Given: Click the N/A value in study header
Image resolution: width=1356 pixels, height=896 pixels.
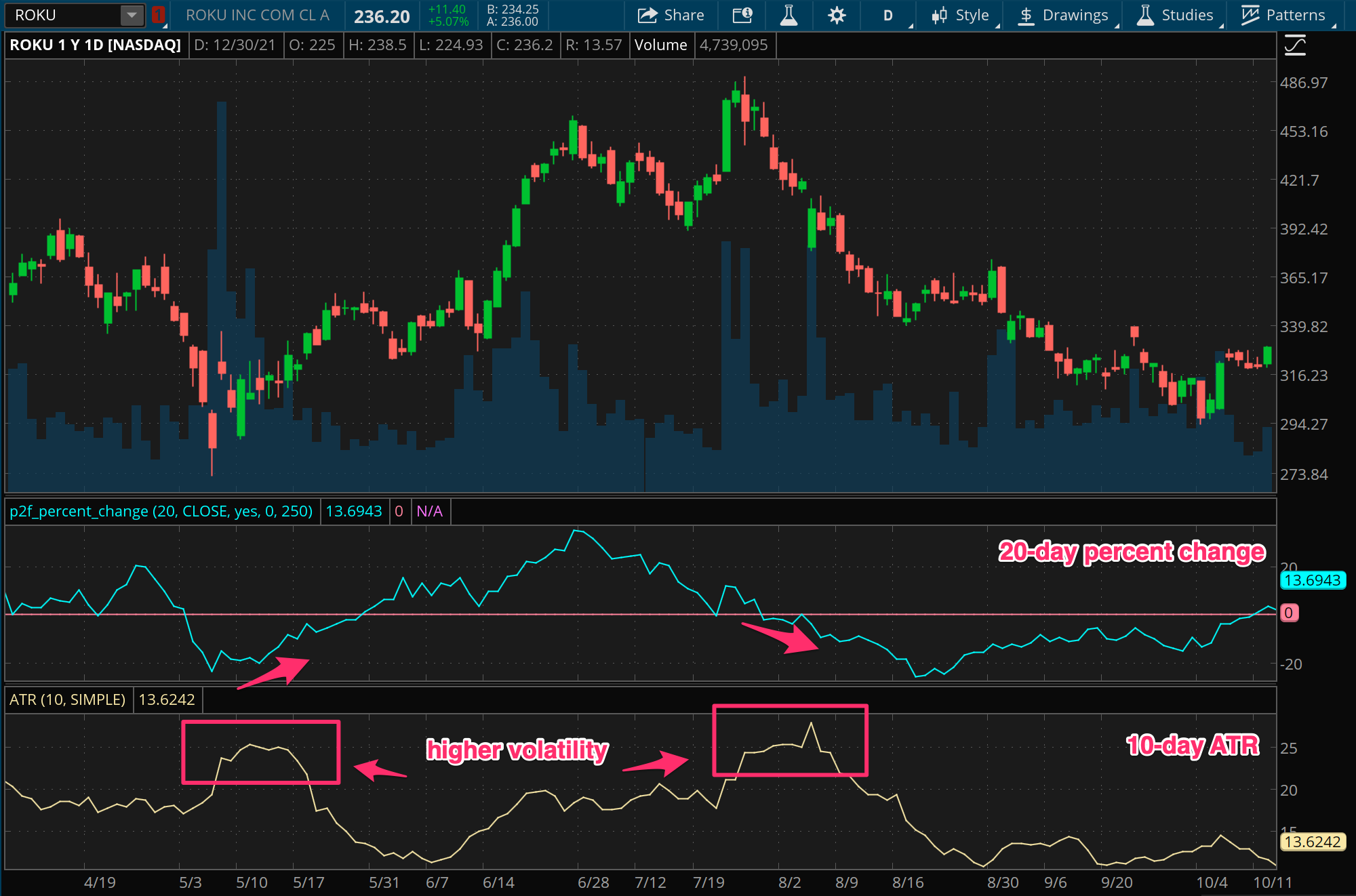Looking at the screenshot, I should [429, 511].
